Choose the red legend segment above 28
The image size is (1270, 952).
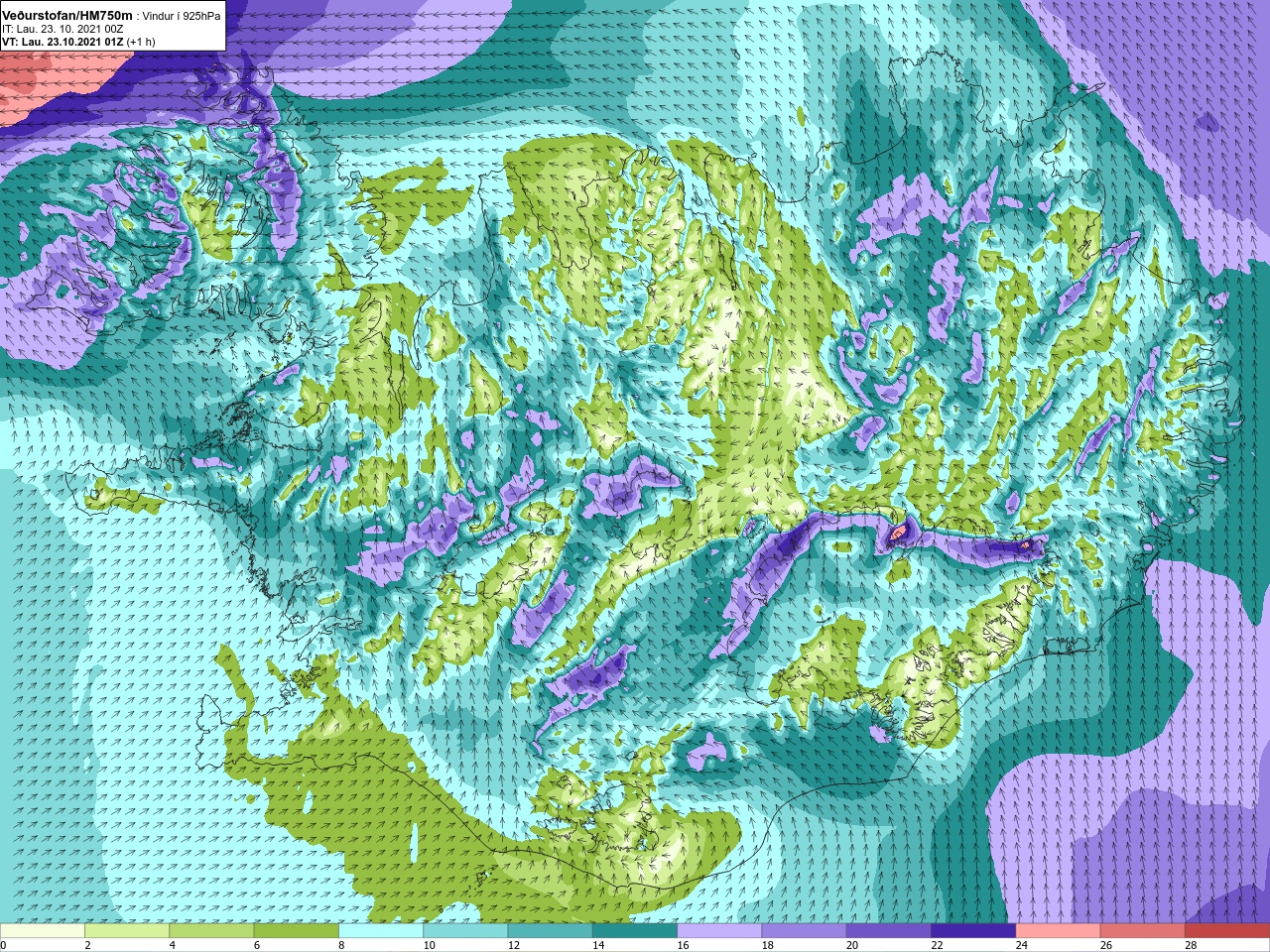point(1226,931)
